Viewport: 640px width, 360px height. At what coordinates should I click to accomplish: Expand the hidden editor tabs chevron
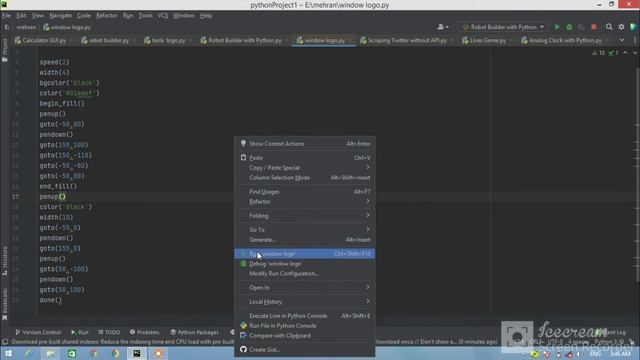[x=622, y=40]
